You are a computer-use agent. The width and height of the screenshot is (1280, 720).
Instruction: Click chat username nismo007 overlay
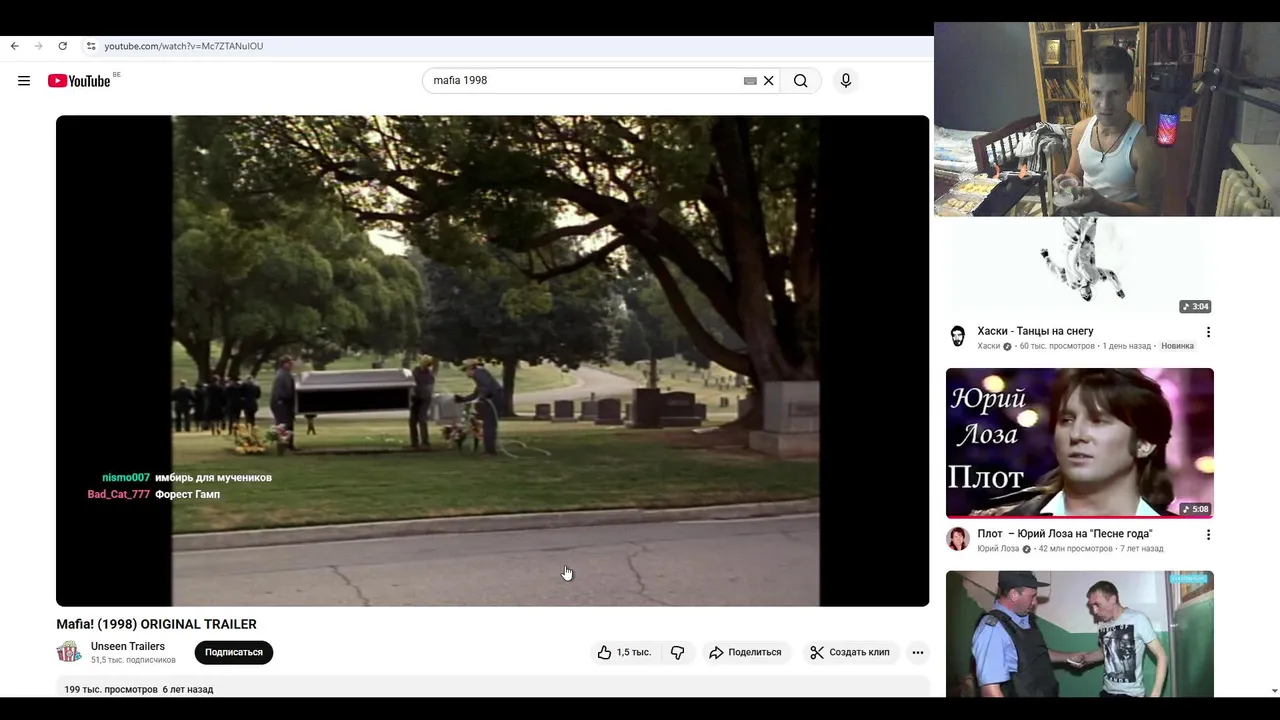(126, 478)
